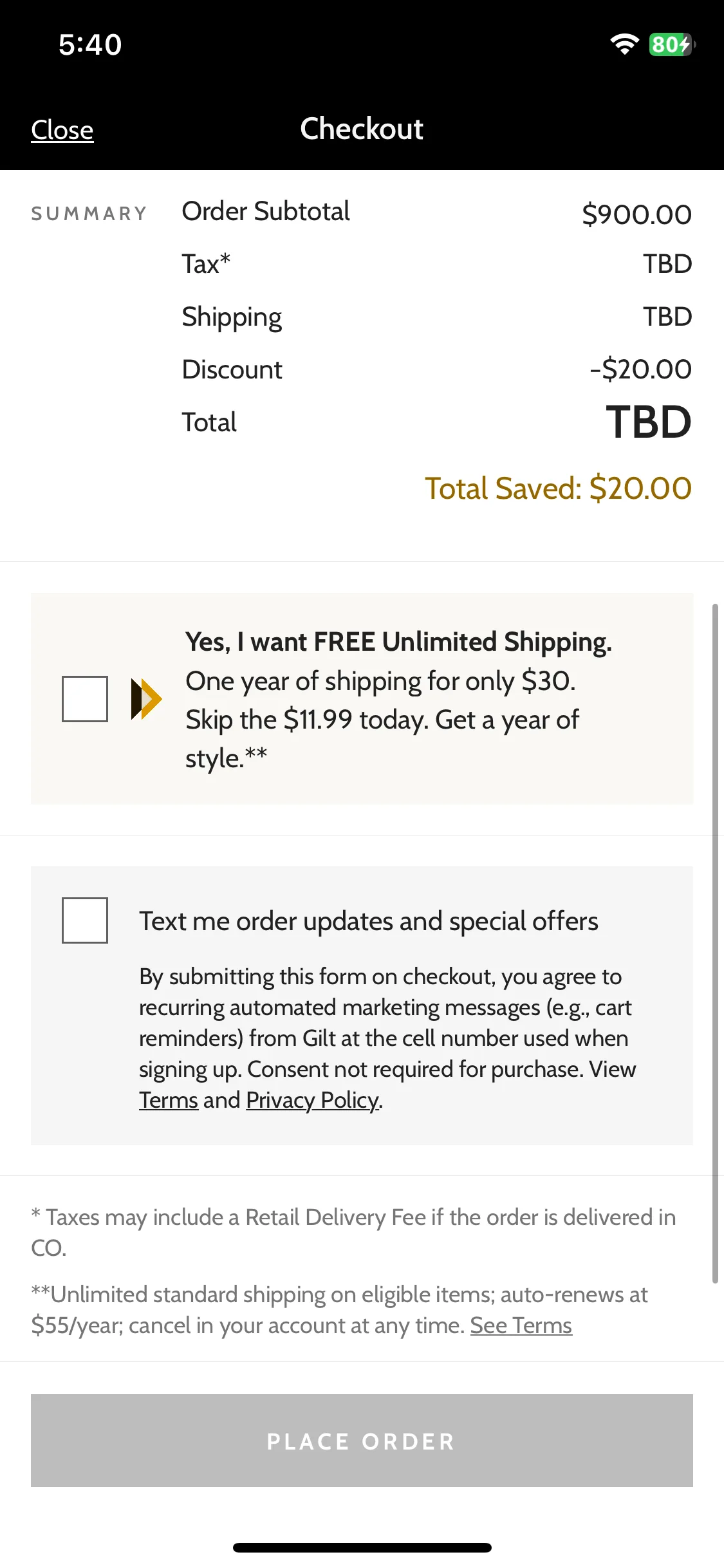Tap the Total Saved: $20.00 text
The height and width of the screenshot is (1568, 724).
[x=559, y=488]
